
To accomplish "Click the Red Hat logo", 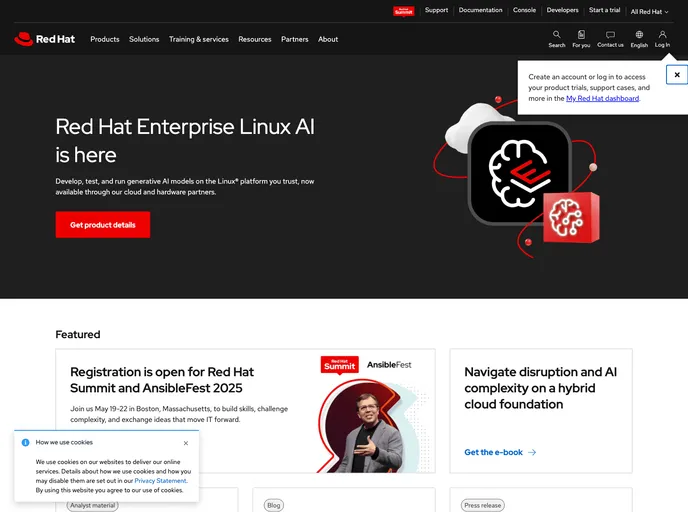I will pos(44,39).
